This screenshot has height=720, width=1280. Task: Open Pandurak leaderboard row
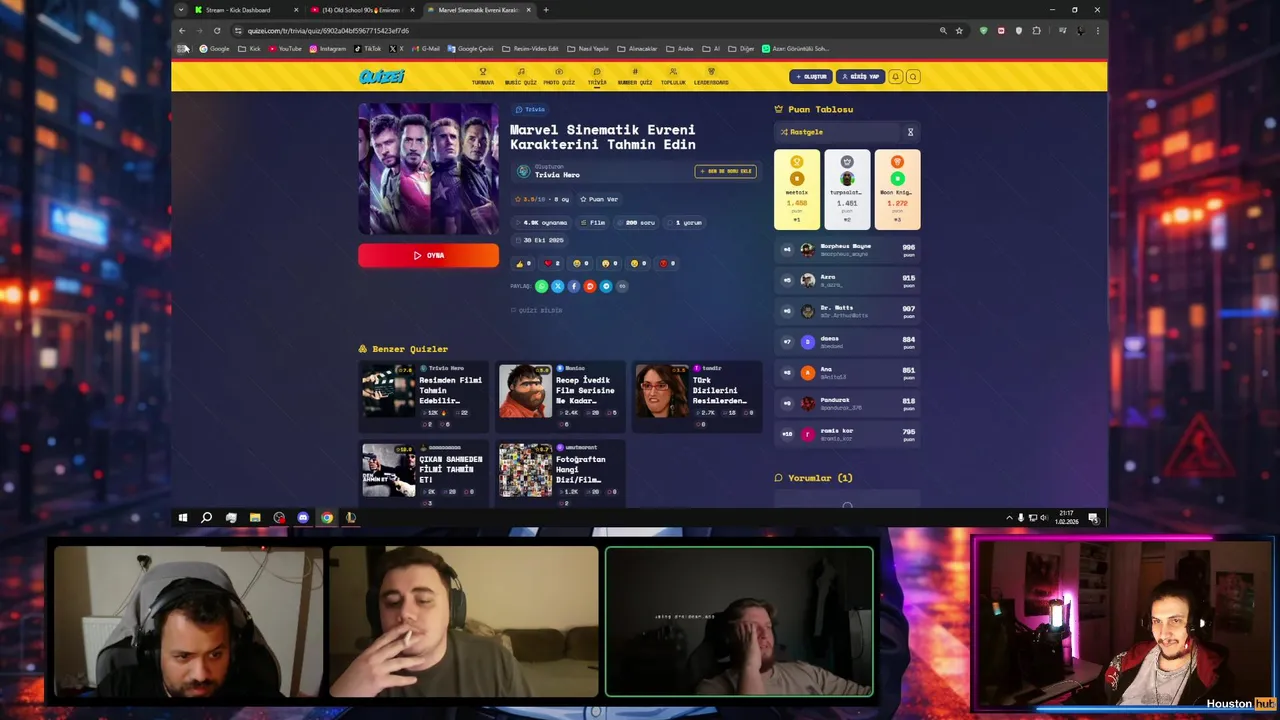847,403
